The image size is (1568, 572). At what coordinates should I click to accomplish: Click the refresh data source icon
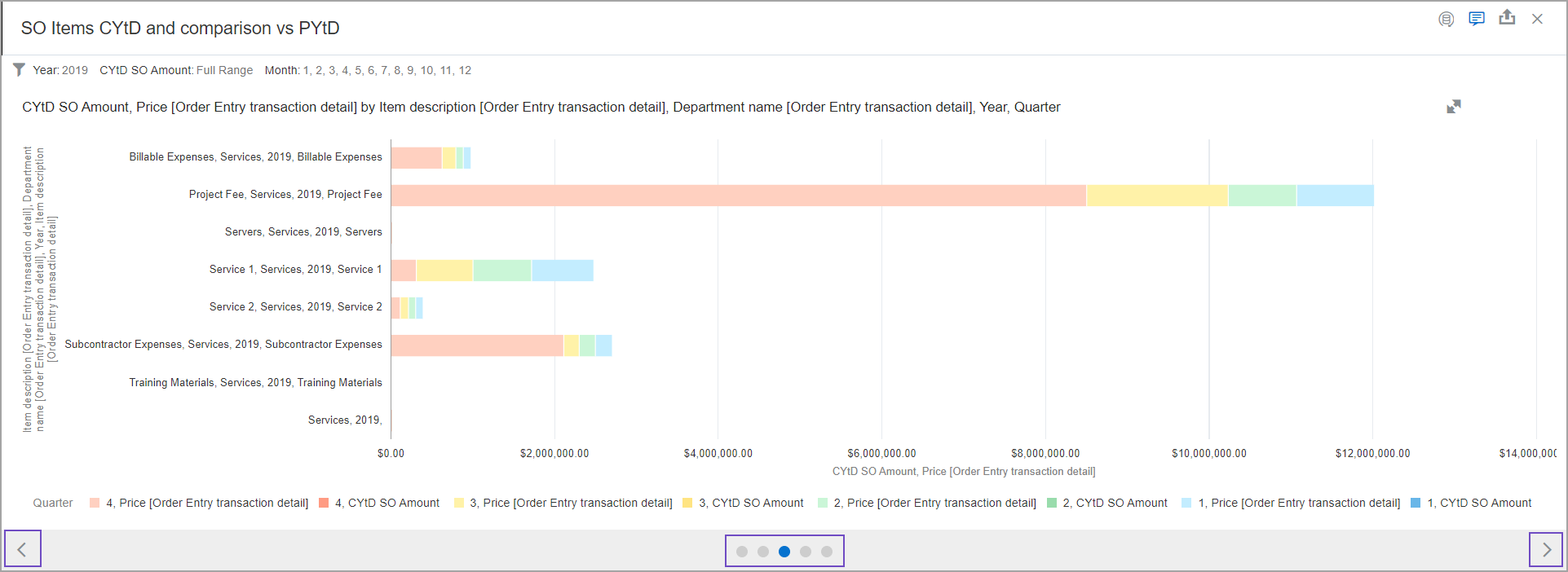click(1446, 19)
